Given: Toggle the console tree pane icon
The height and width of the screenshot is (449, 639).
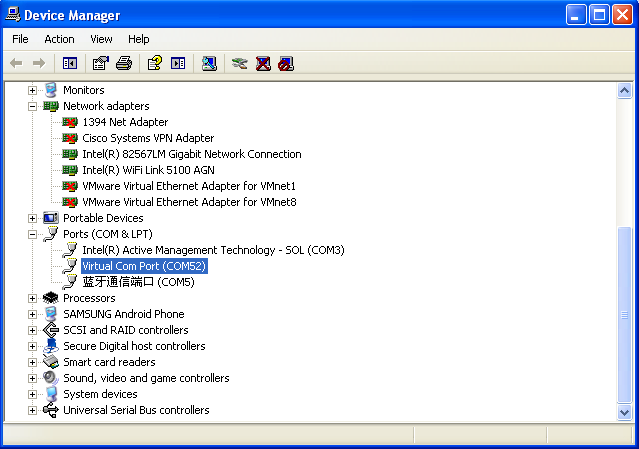Looking at the screenshot, I should pos(70,63).
